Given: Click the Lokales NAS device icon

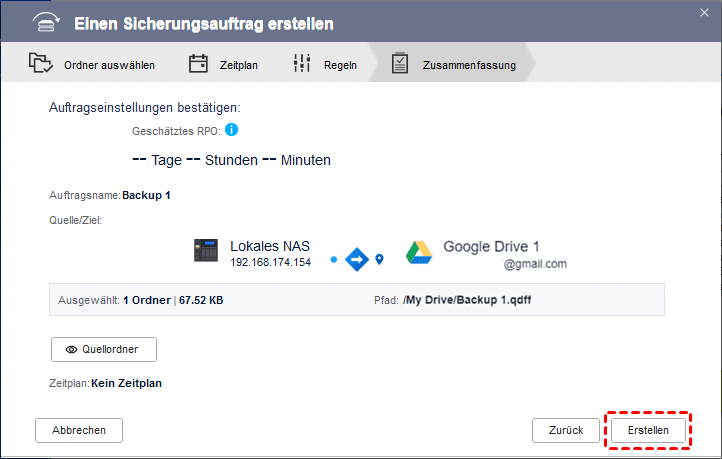Looking at the screenshot, I should coord(206,252).
